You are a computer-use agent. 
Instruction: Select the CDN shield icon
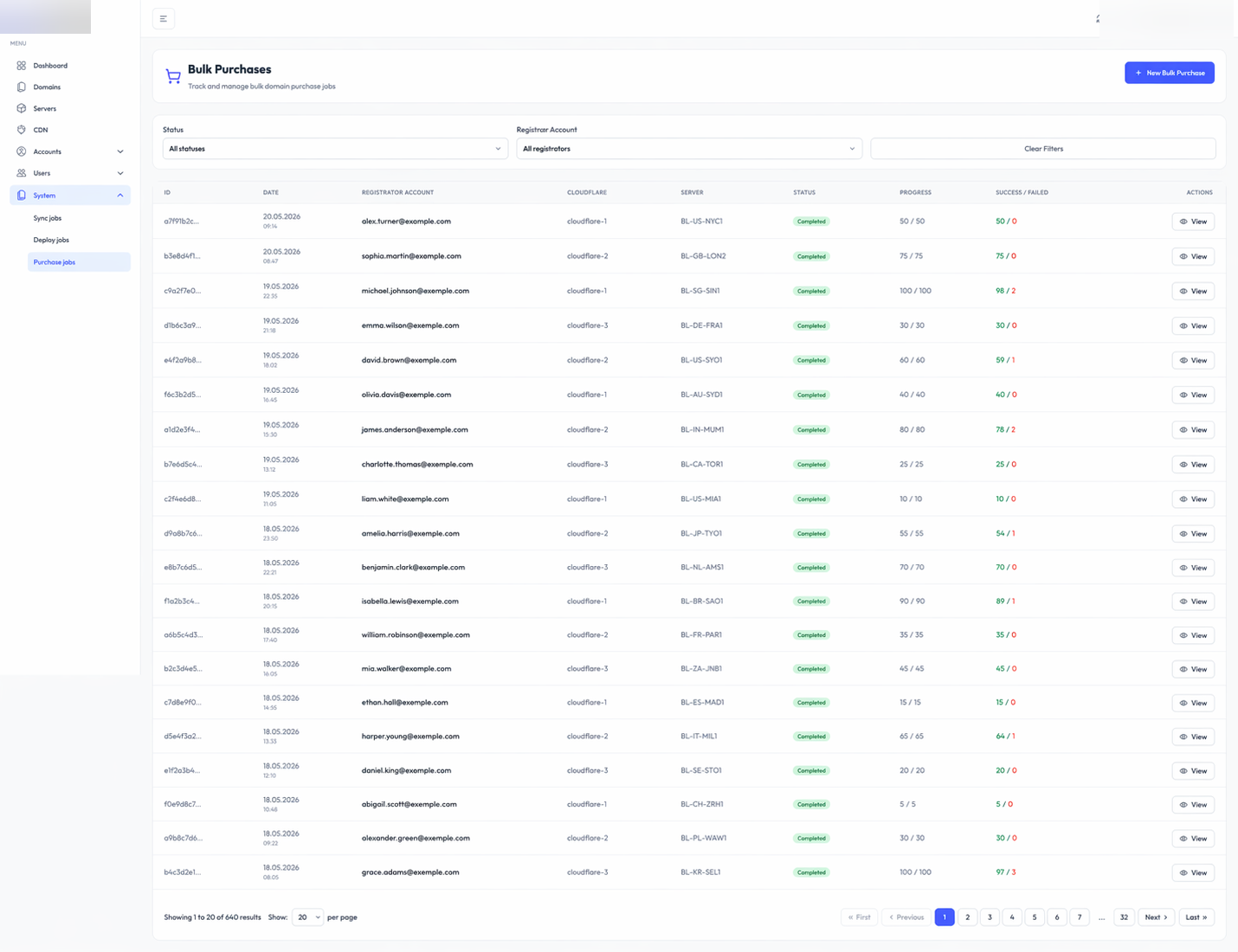point(22,130)
